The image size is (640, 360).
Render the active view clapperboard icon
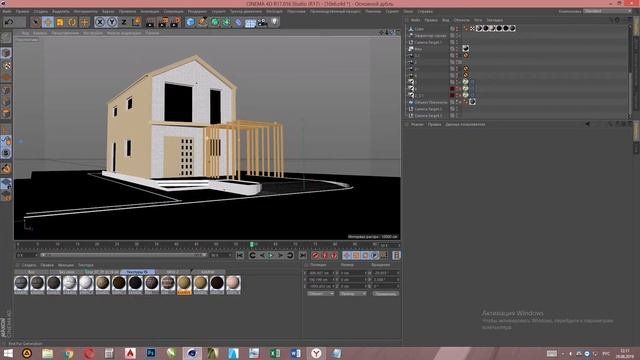tap(151, 22)
